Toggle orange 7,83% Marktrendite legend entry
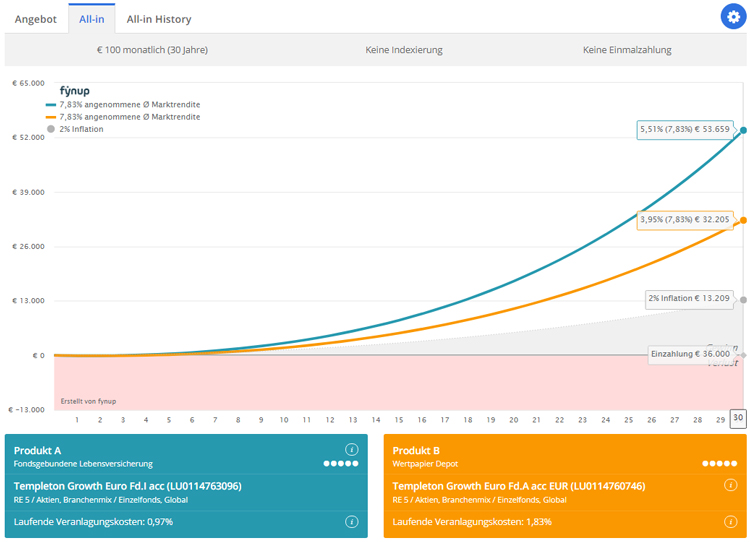This screenshot has height=542, width=750. pyautogui.click(x=123, y=117)
